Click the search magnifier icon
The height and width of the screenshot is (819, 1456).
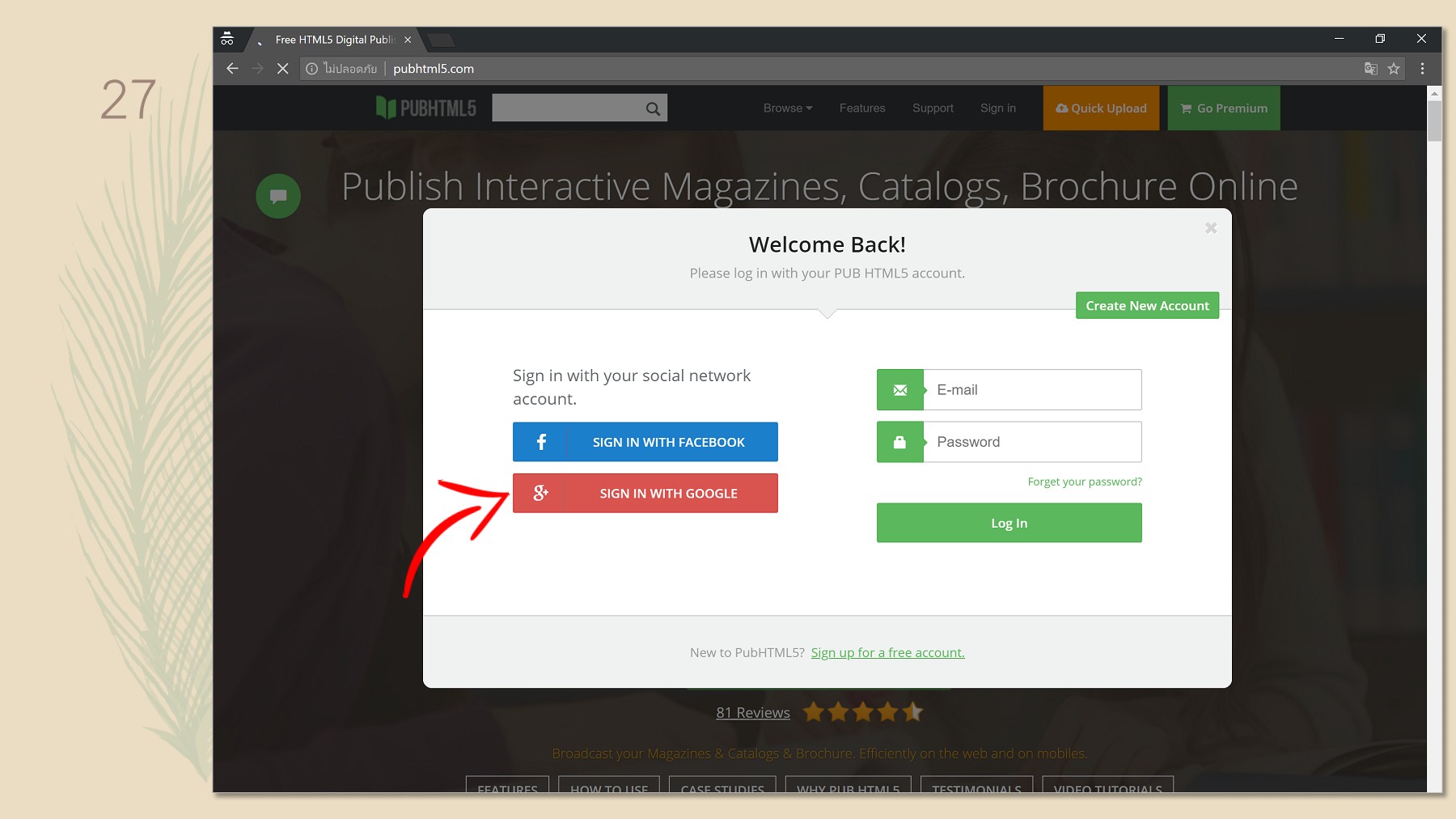(x=653, y=108)
